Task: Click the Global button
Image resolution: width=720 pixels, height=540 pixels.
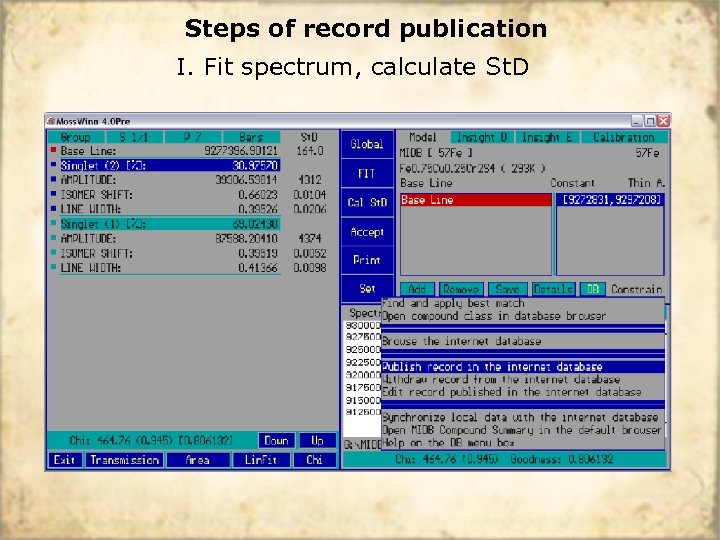Action: click(367, 144)
